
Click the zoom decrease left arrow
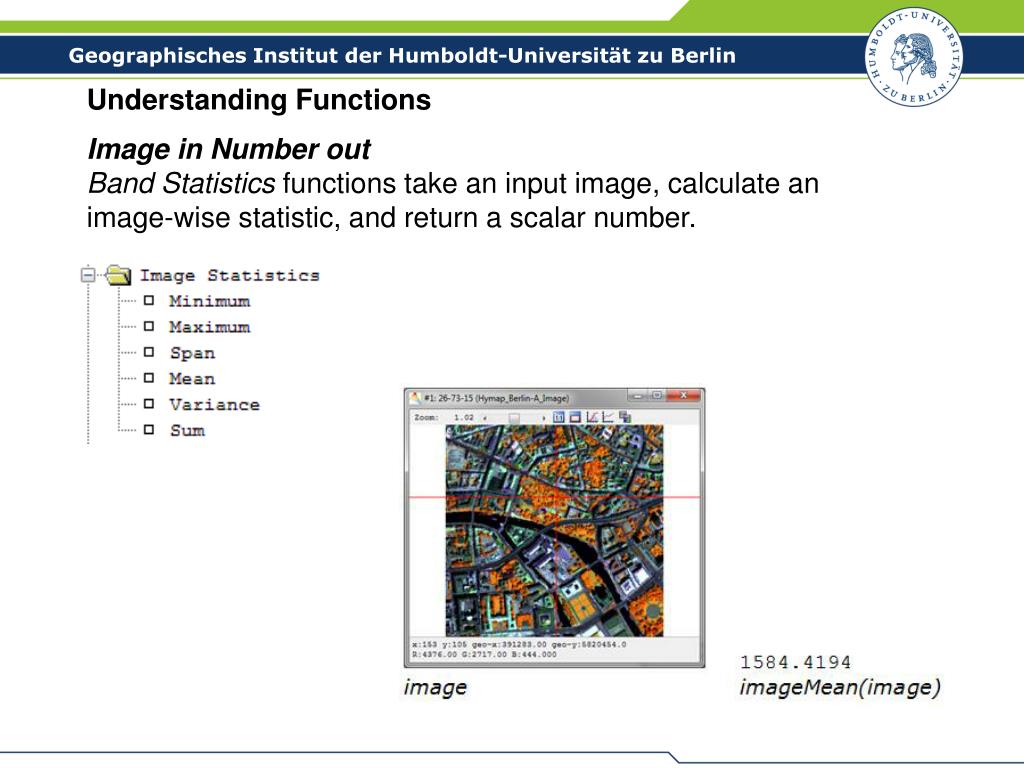click(485, 417)
